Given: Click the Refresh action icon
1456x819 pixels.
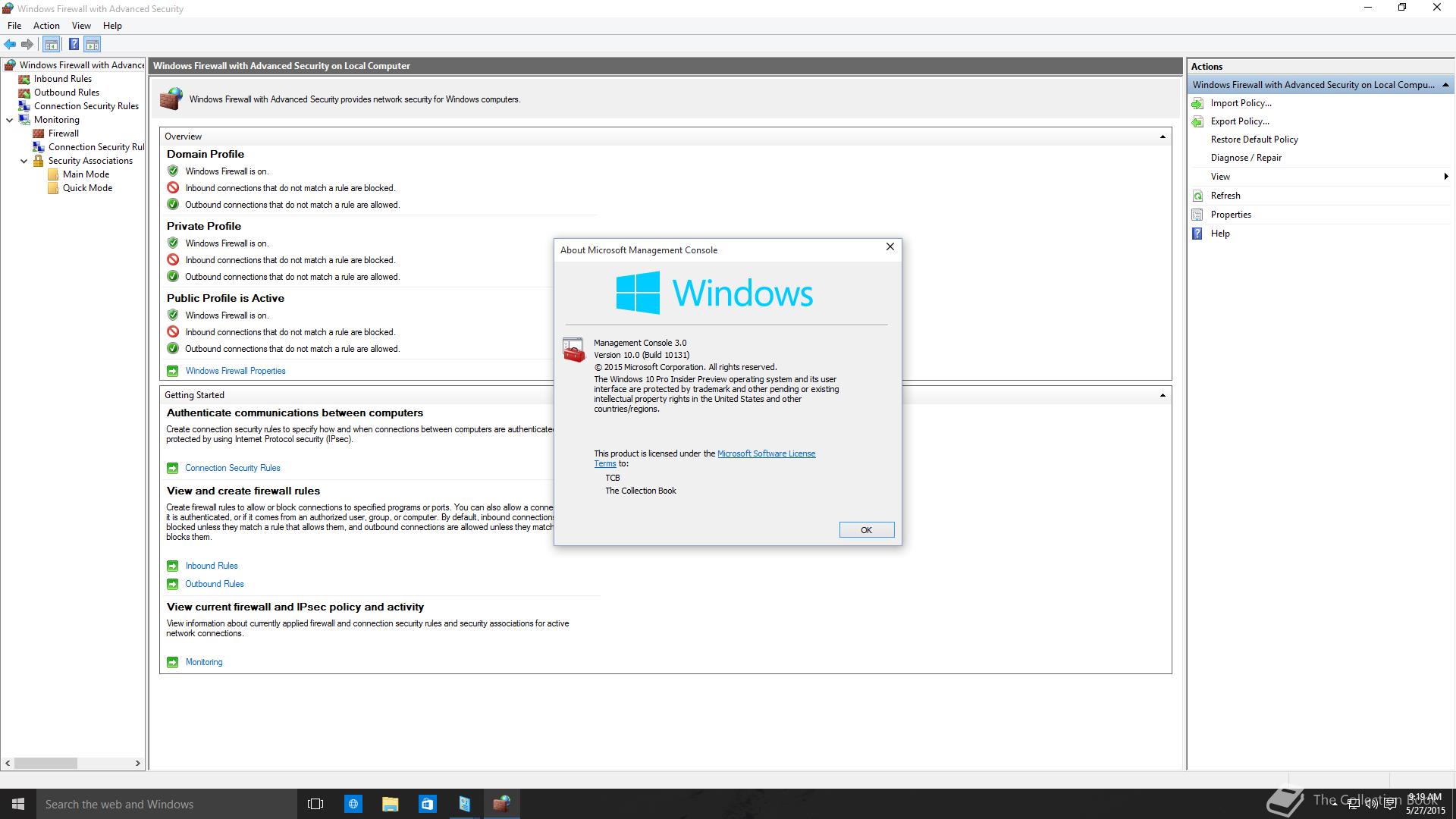Looking at the screenshot, I should pos(1197,196).
